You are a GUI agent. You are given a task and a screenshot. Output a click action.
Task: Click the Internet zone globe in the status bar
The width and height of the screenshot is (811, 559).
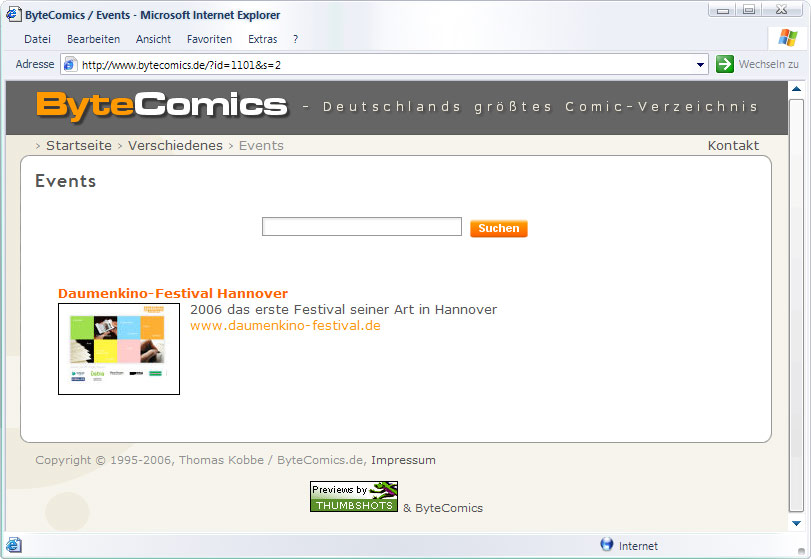point(606,545)
